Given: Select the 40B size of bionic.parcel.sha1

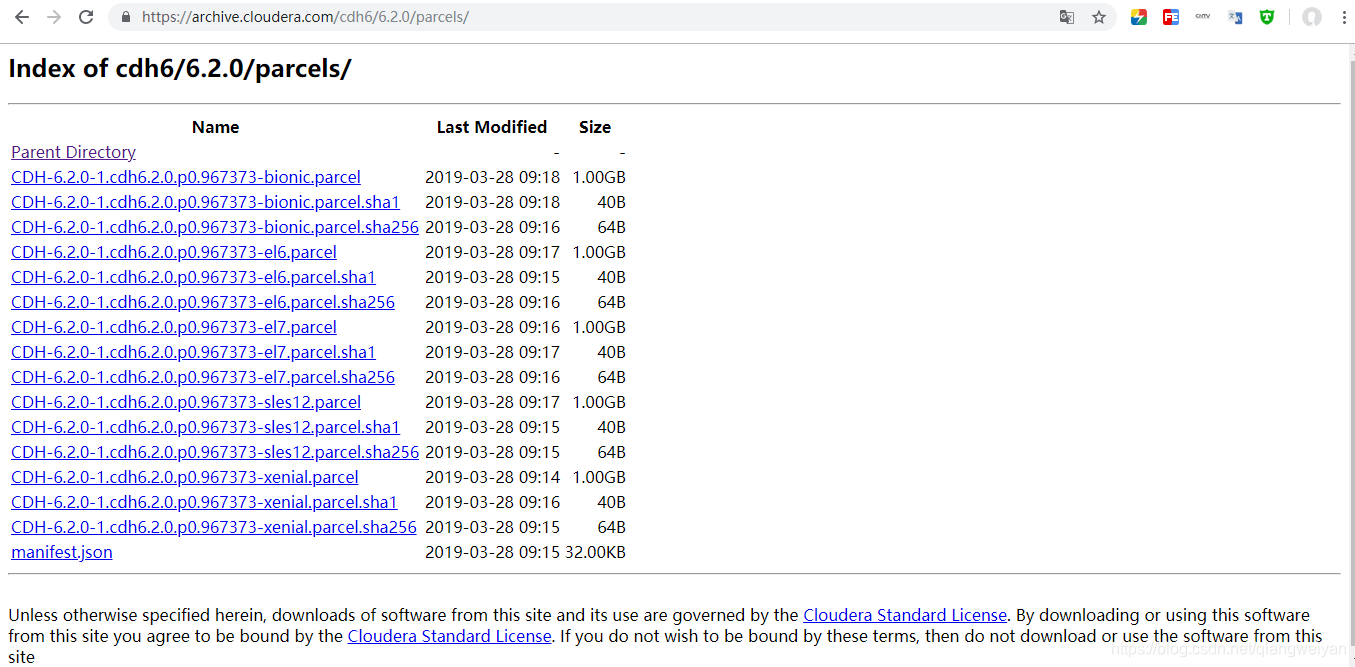Looking at the screenshot, I should click(x=612, y=202).
